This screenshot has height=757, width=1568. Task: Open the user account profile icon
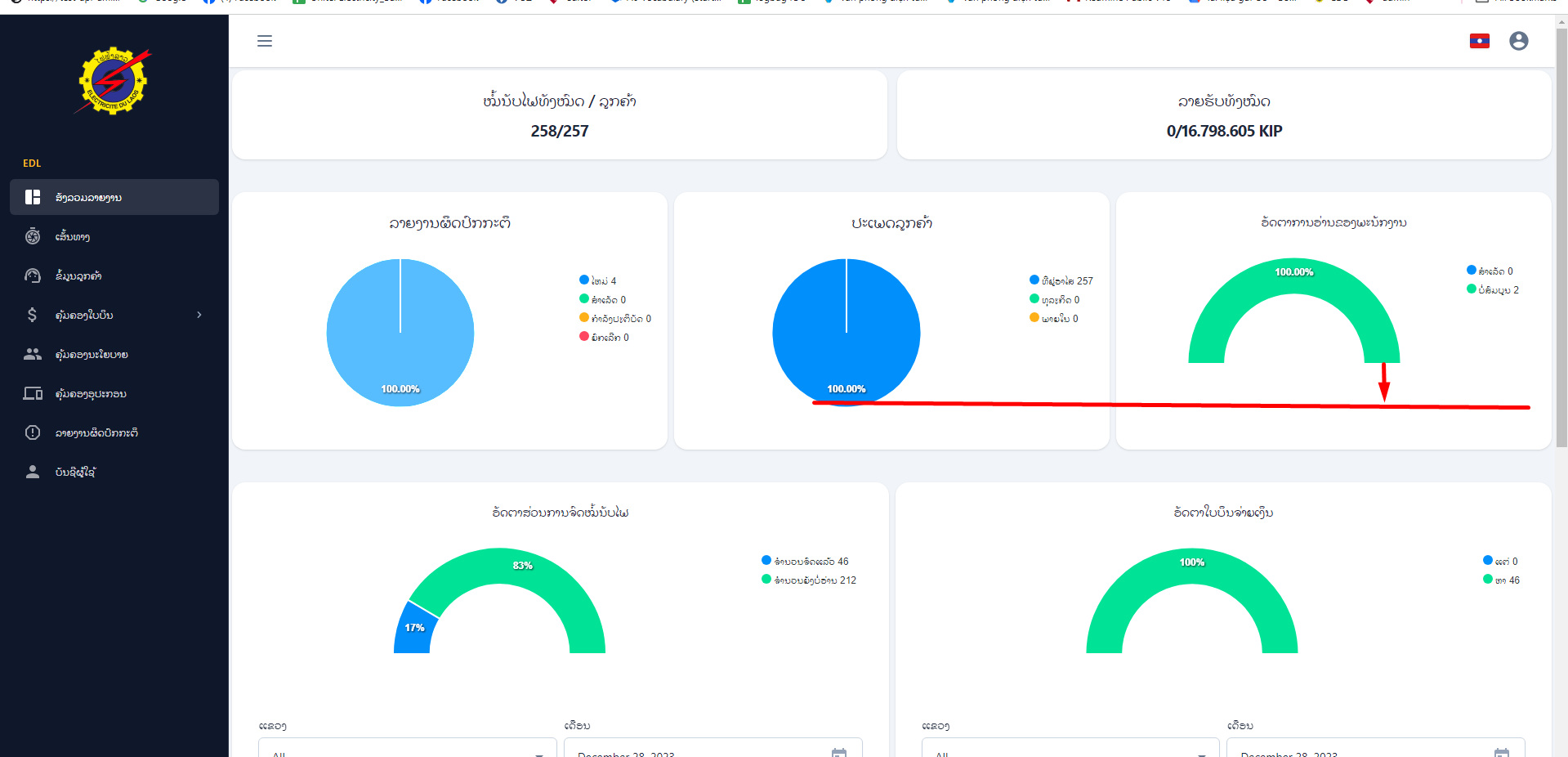pos(1519,41)
